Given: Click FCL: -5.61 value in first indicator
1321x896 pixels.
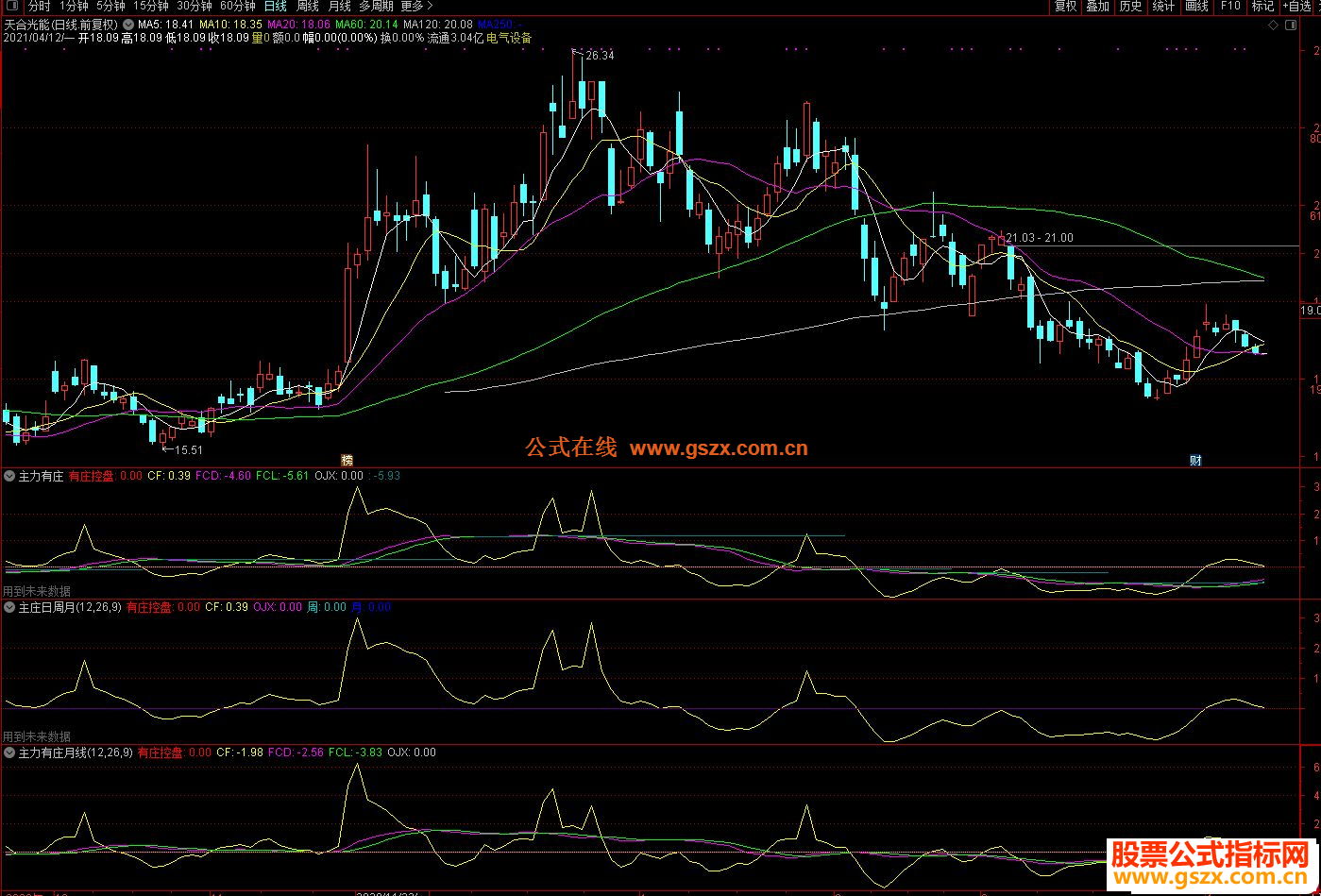Looking at the screenshot, I should point(282,476).
